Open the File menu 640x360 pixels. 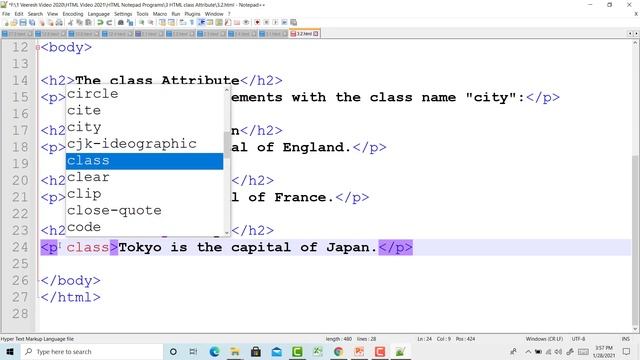point(6,14)
